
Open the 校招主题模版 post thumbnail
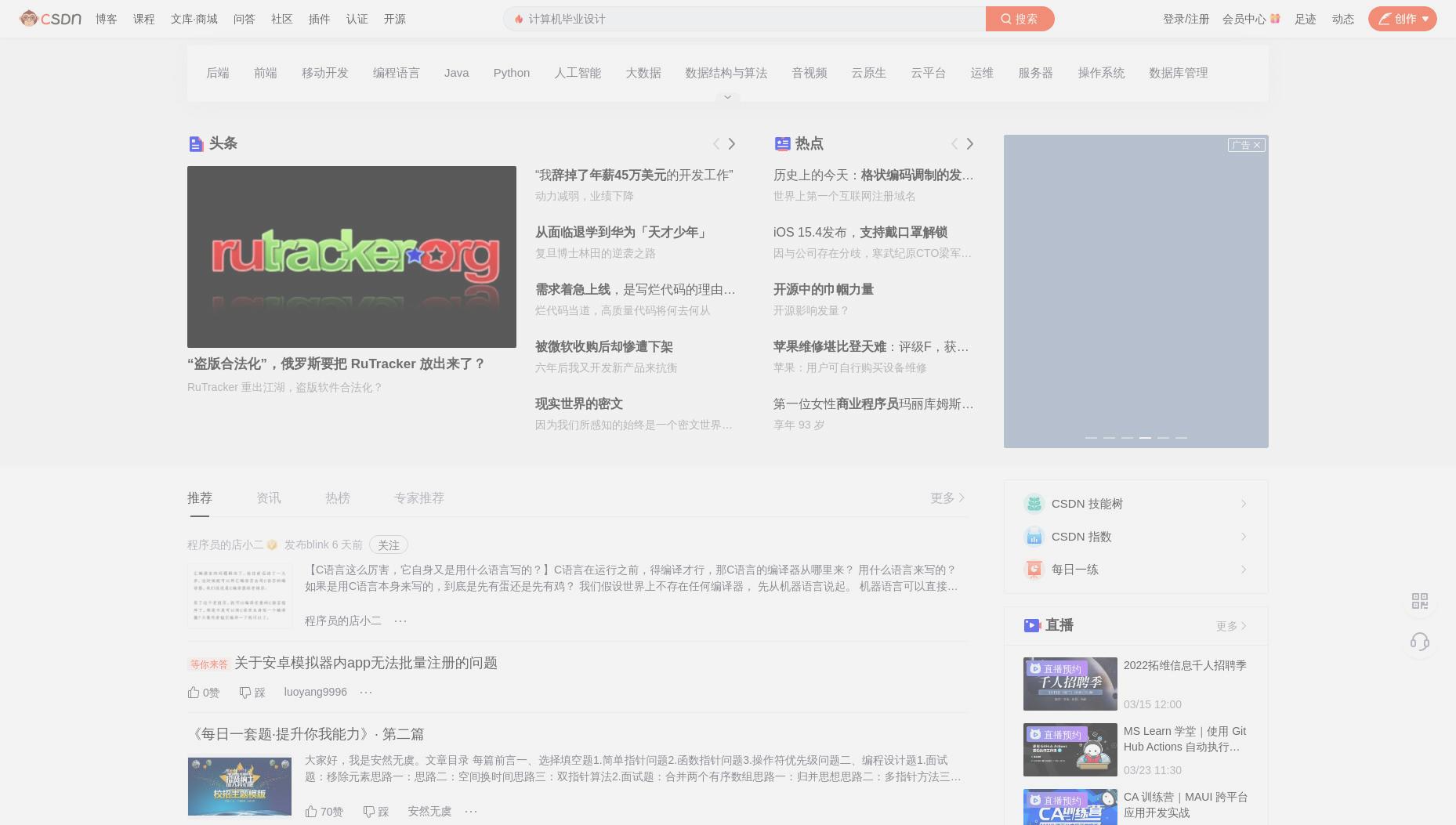(240, 786)
